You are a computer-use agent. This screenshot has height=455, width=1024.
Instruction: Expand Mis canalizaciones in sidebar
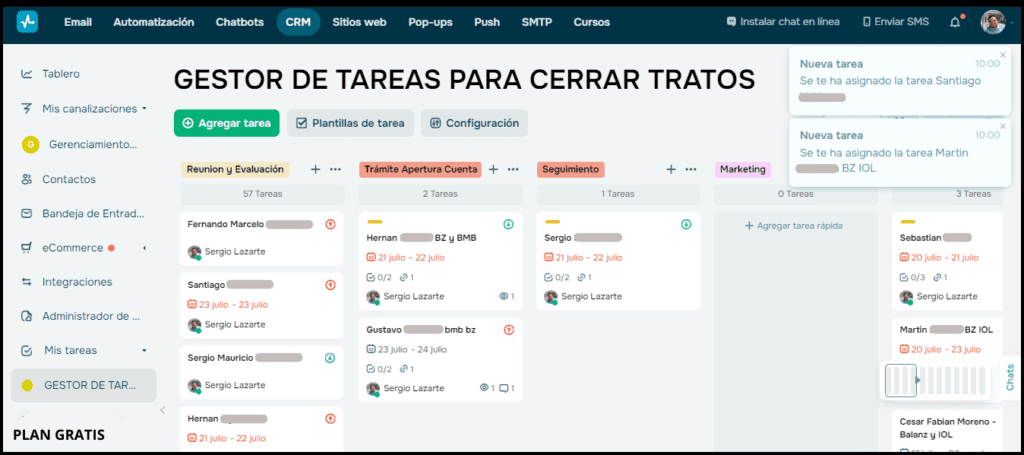point(145,108)
